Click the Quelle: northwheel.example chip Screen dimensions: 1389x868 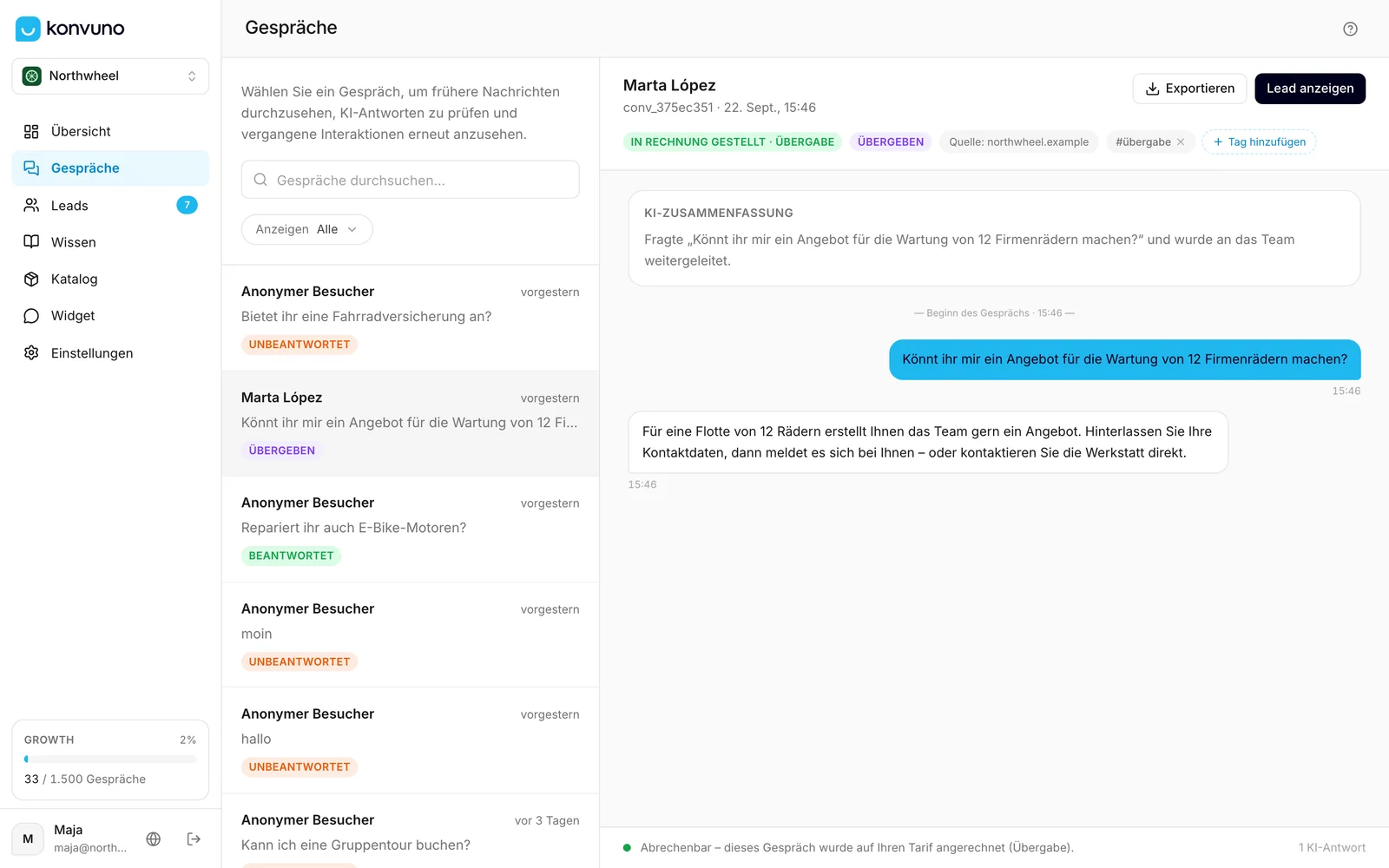(x=1018, y=141)
